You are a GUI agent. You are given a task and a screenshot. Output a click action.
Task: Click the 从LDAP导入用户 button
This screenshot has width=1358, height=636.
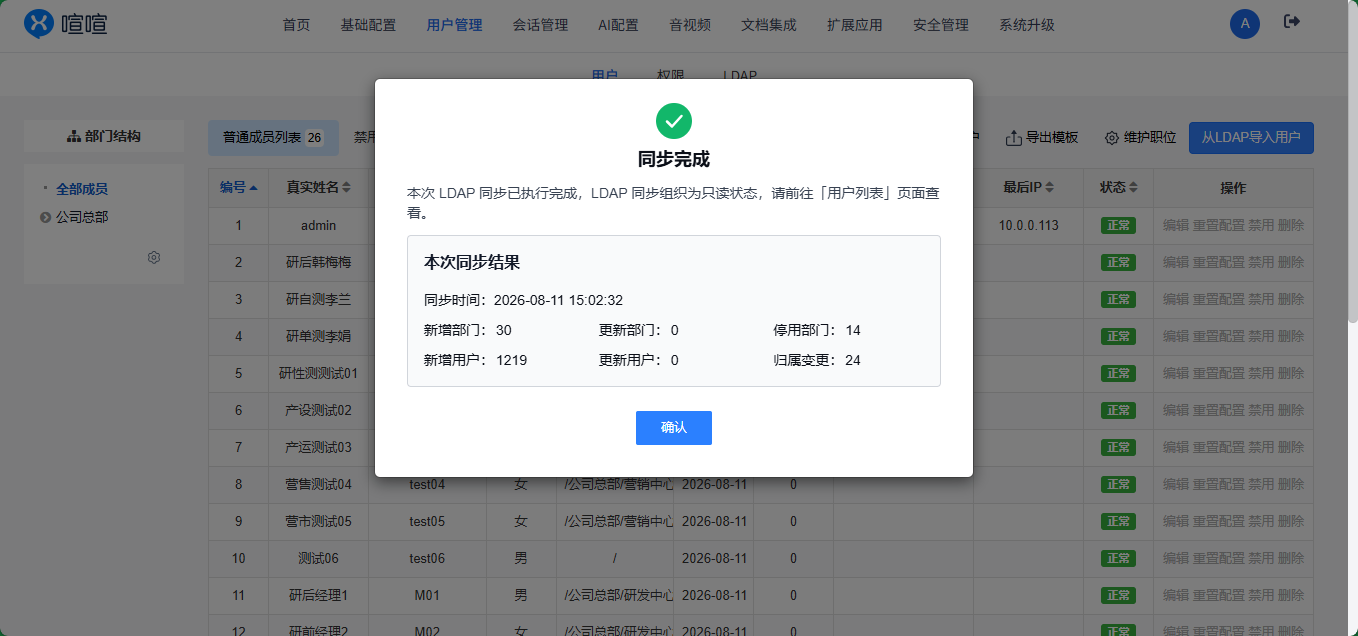coord(1251,137)
